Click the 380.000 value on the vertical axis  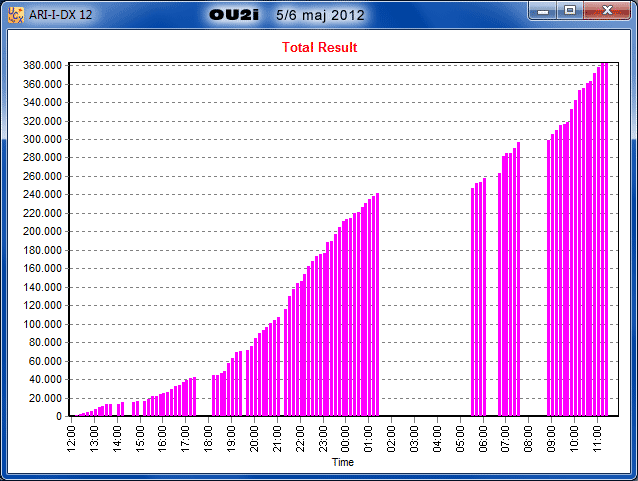[43, 65]
